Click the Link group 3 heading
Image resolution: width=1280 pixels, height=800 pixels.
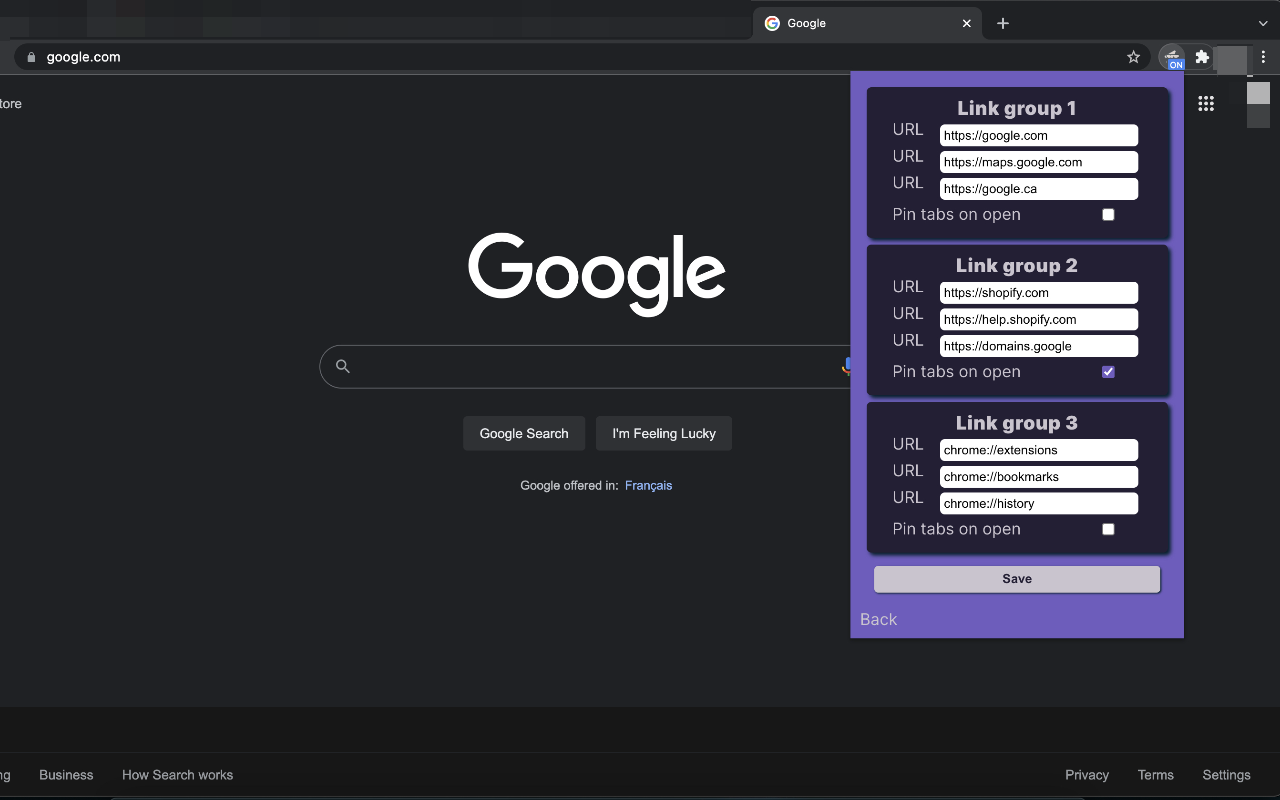(x=1017, y=422)
